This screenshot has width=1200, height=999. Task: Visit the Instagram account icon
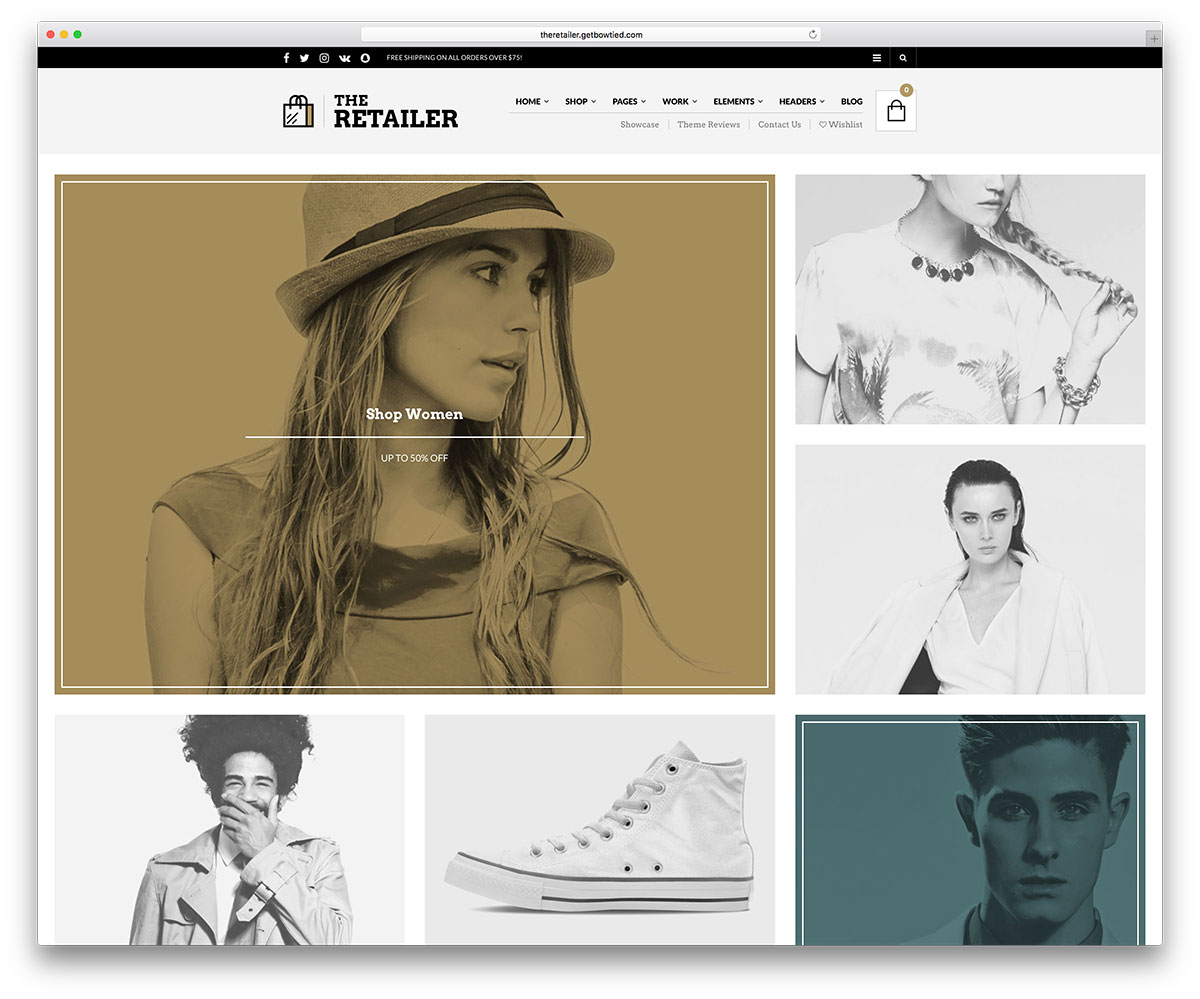coord(324,58)
